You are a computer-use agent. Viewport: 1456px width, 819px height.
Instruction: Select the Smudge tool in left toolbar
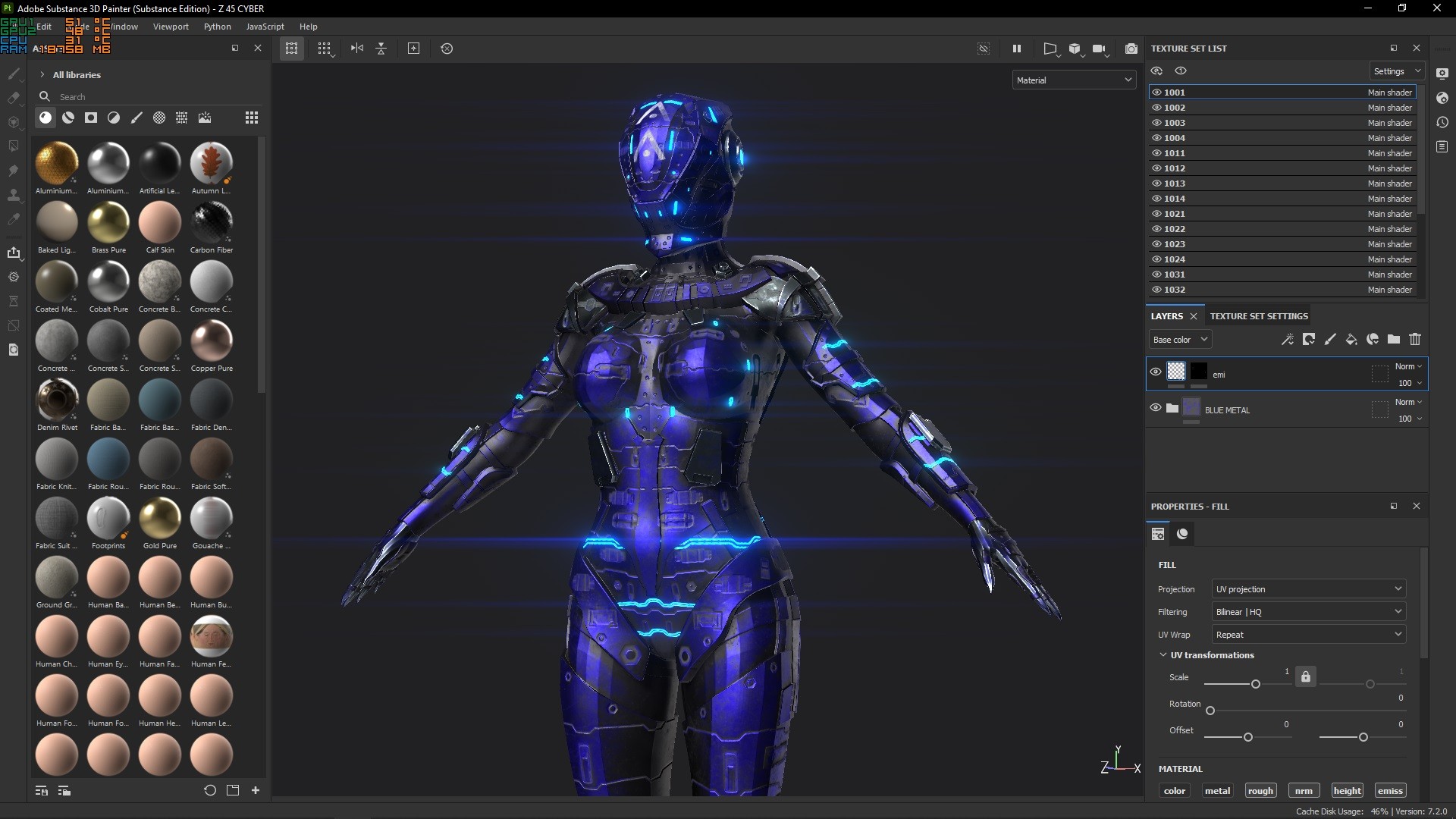coord(14,171)
